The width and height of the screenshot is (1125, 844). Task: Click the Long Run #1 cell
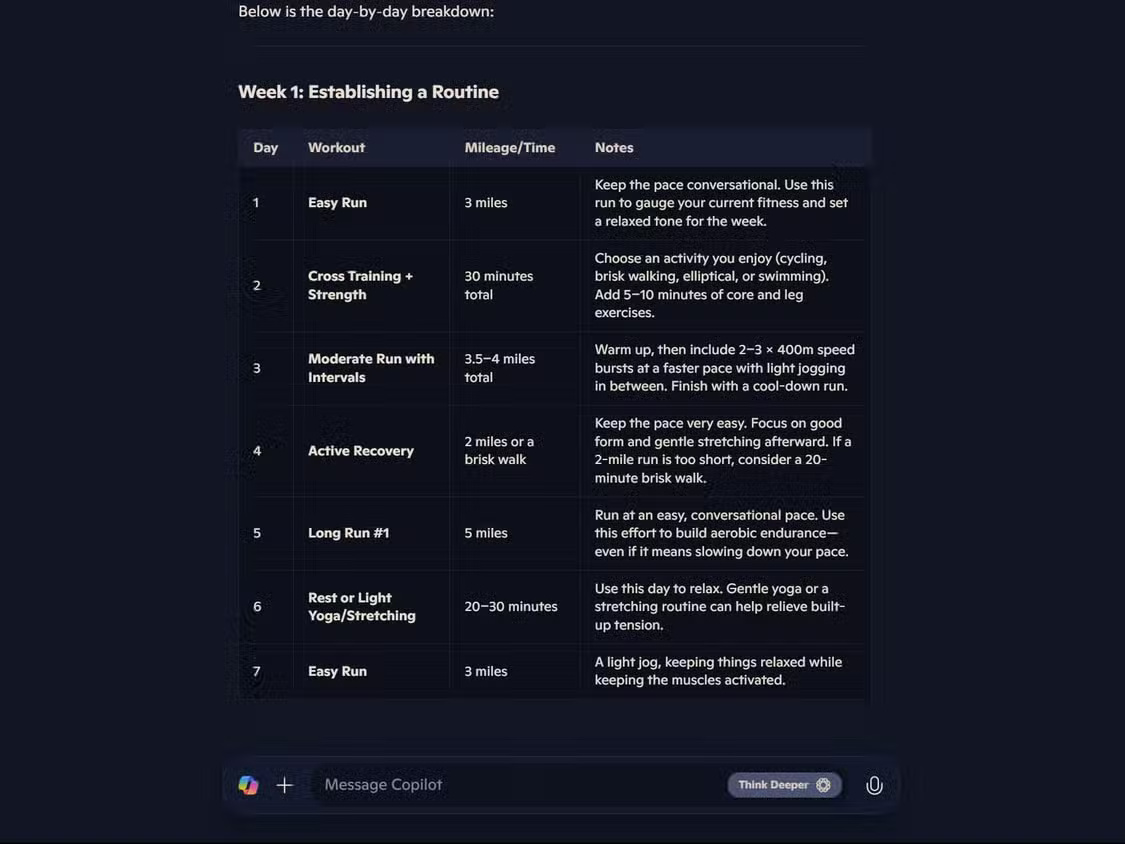point(348,533)
